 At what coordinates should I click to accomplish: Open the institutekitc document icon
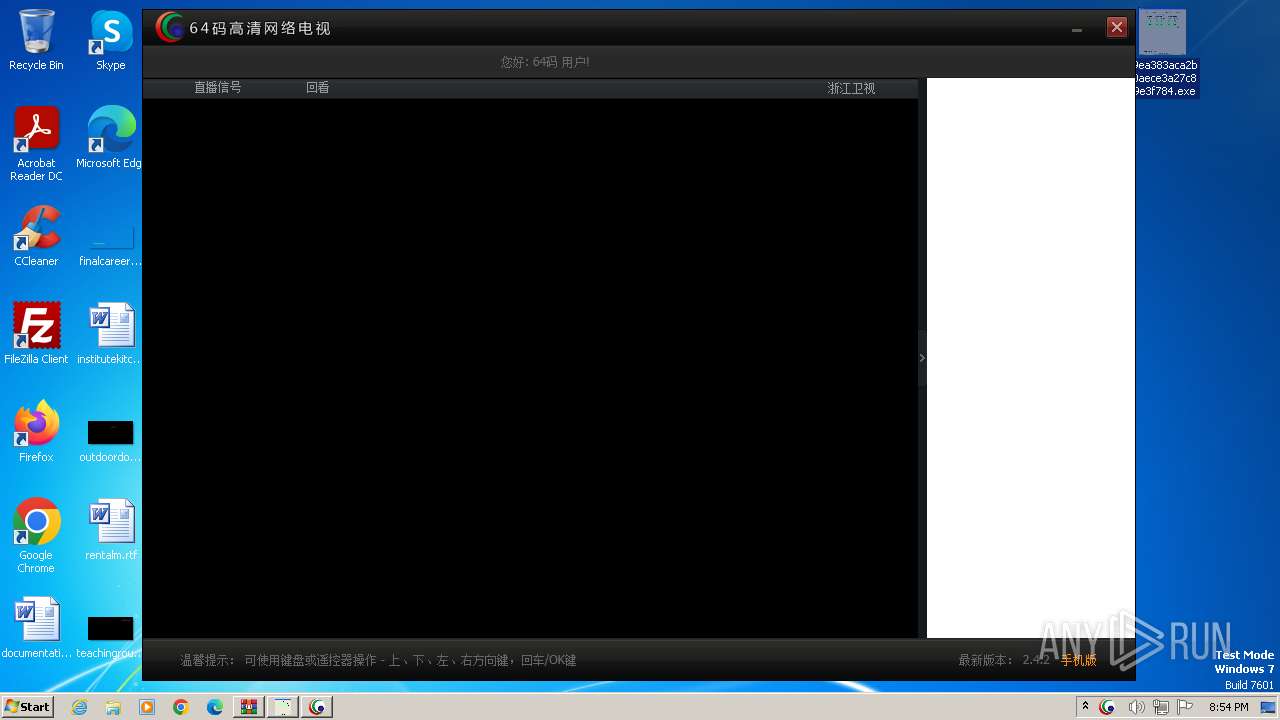(110, 333)
